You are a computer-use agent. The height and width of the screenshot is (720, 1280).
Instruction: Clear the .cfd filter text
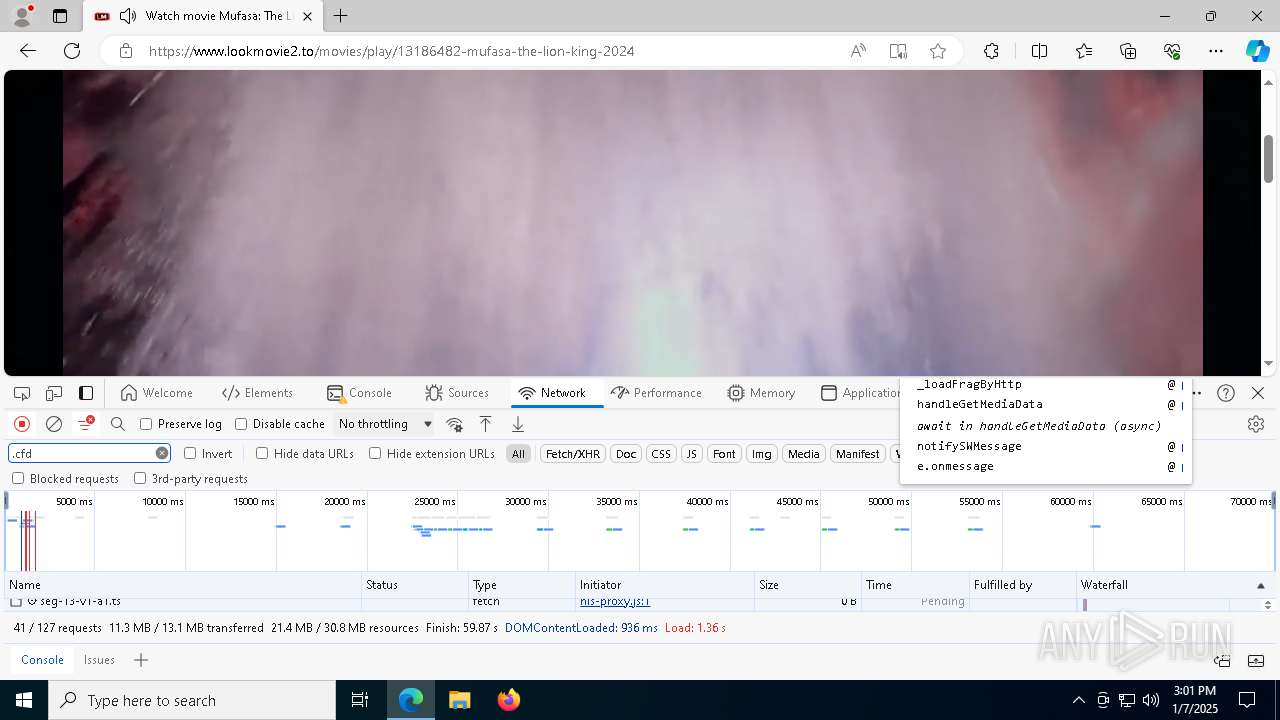click(162, 453)
